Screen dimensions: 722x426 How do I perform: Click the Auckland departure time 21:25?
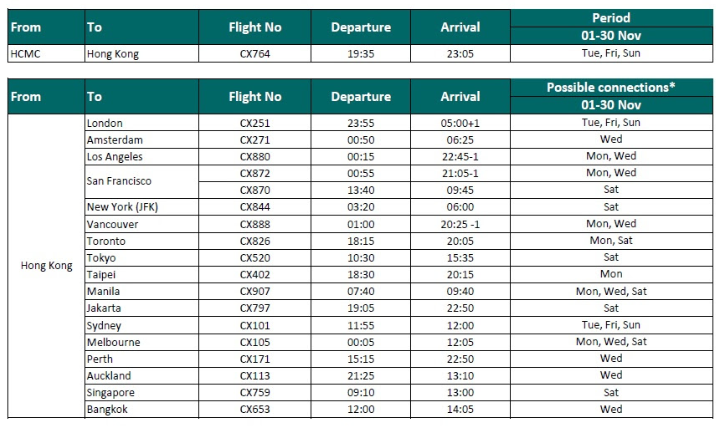361,376
